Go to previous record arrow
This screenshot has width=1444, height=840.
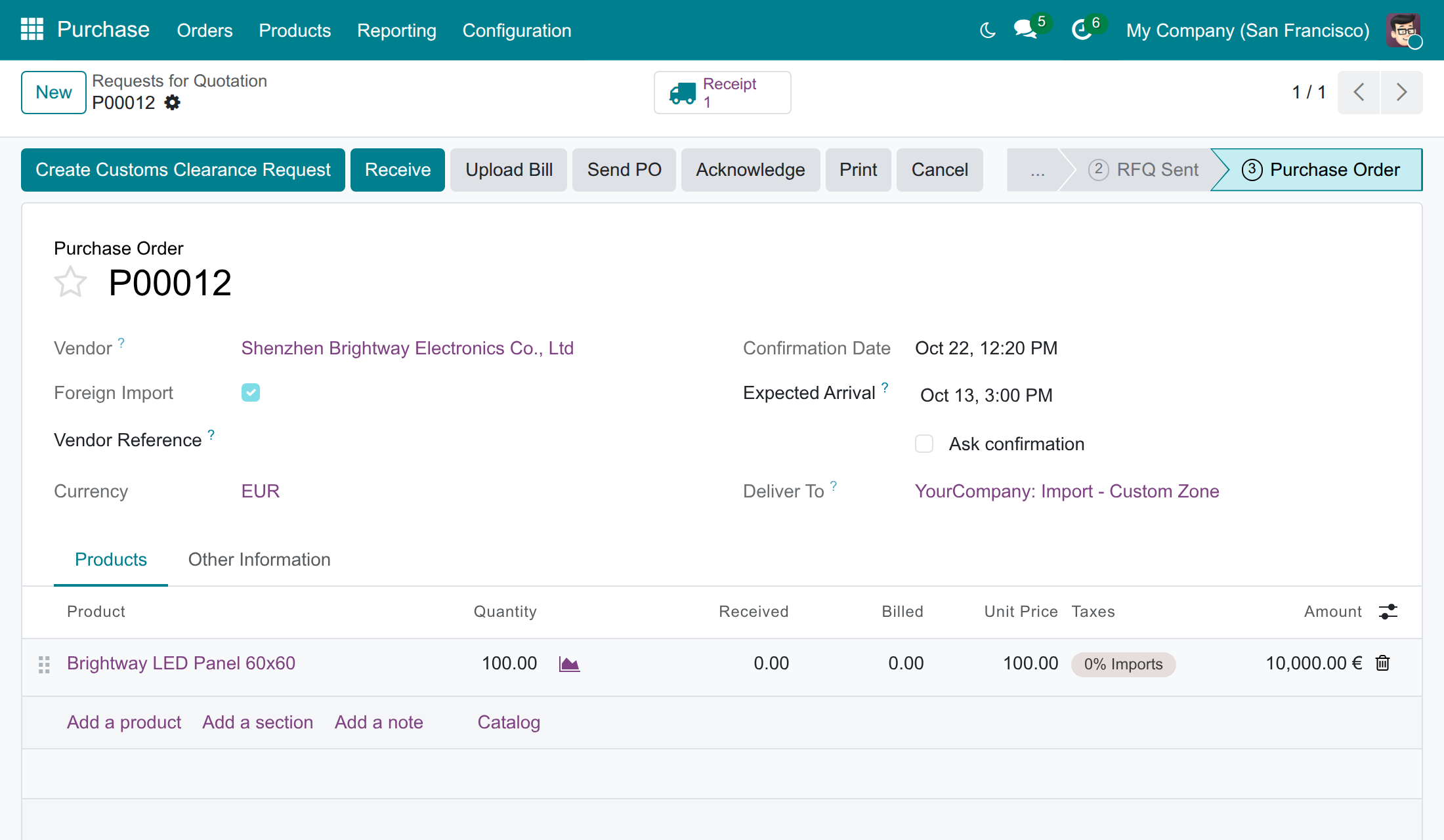pyautogui.click(x=1359, y=93)
